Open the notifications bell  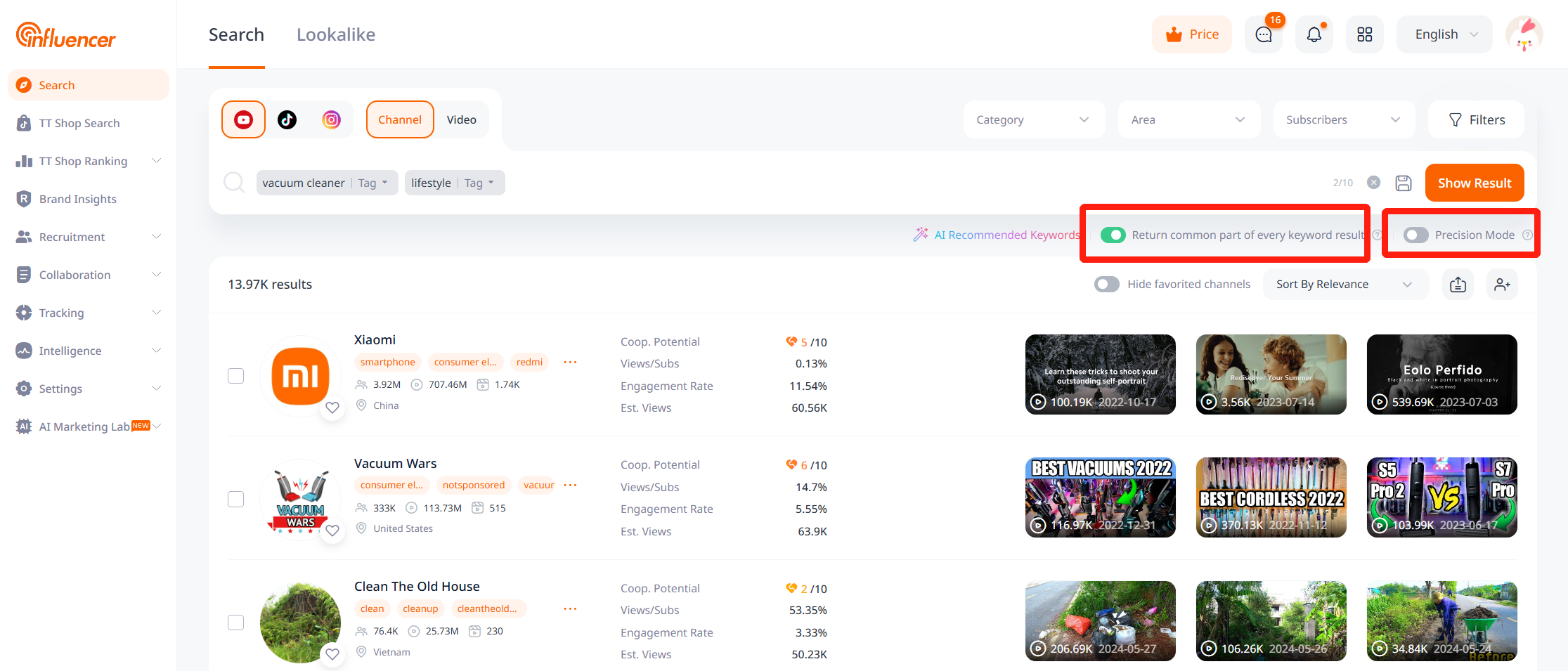(1314, 34)
